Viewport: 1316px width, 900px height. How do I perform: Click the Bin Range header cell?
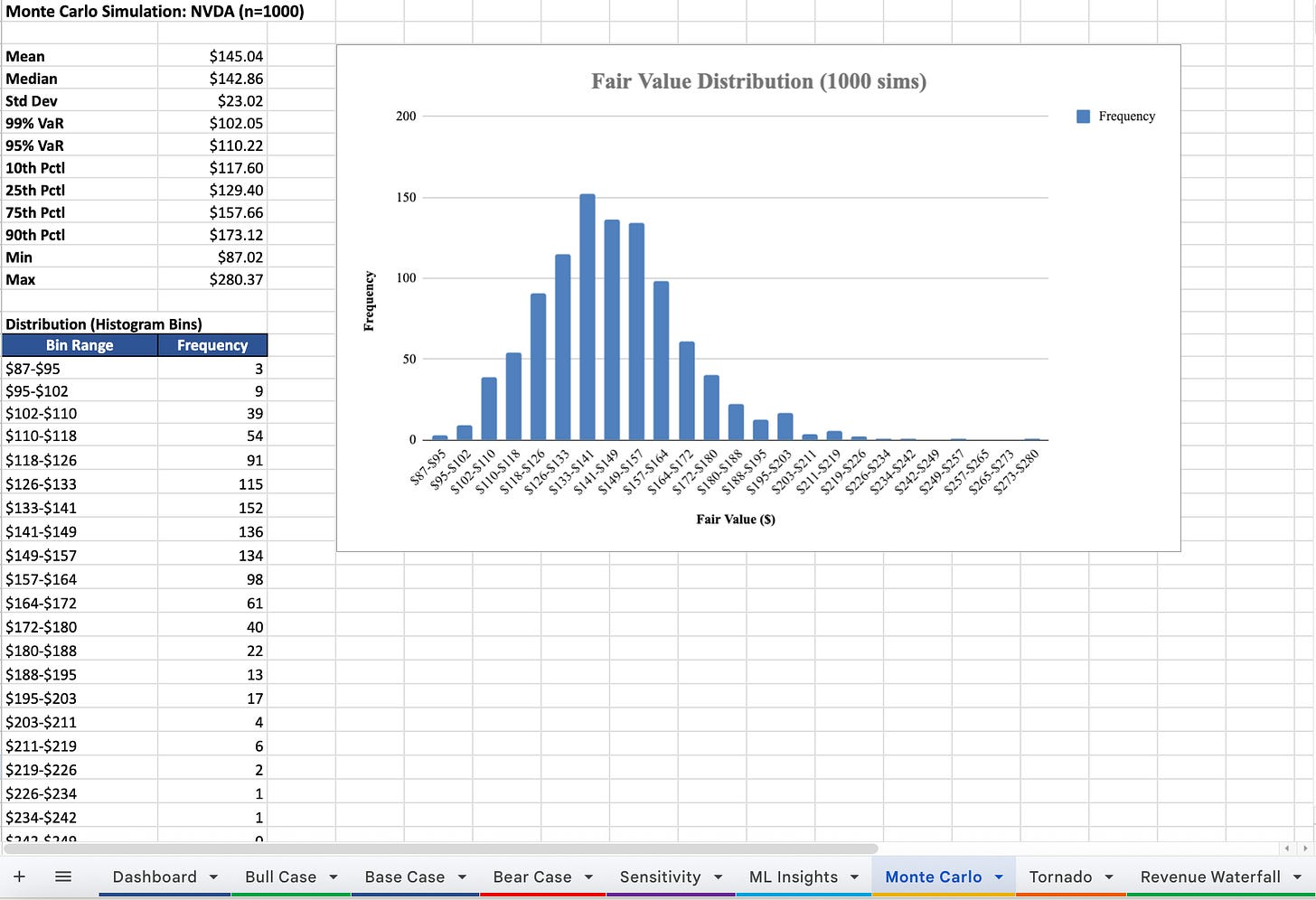point(80,345)
